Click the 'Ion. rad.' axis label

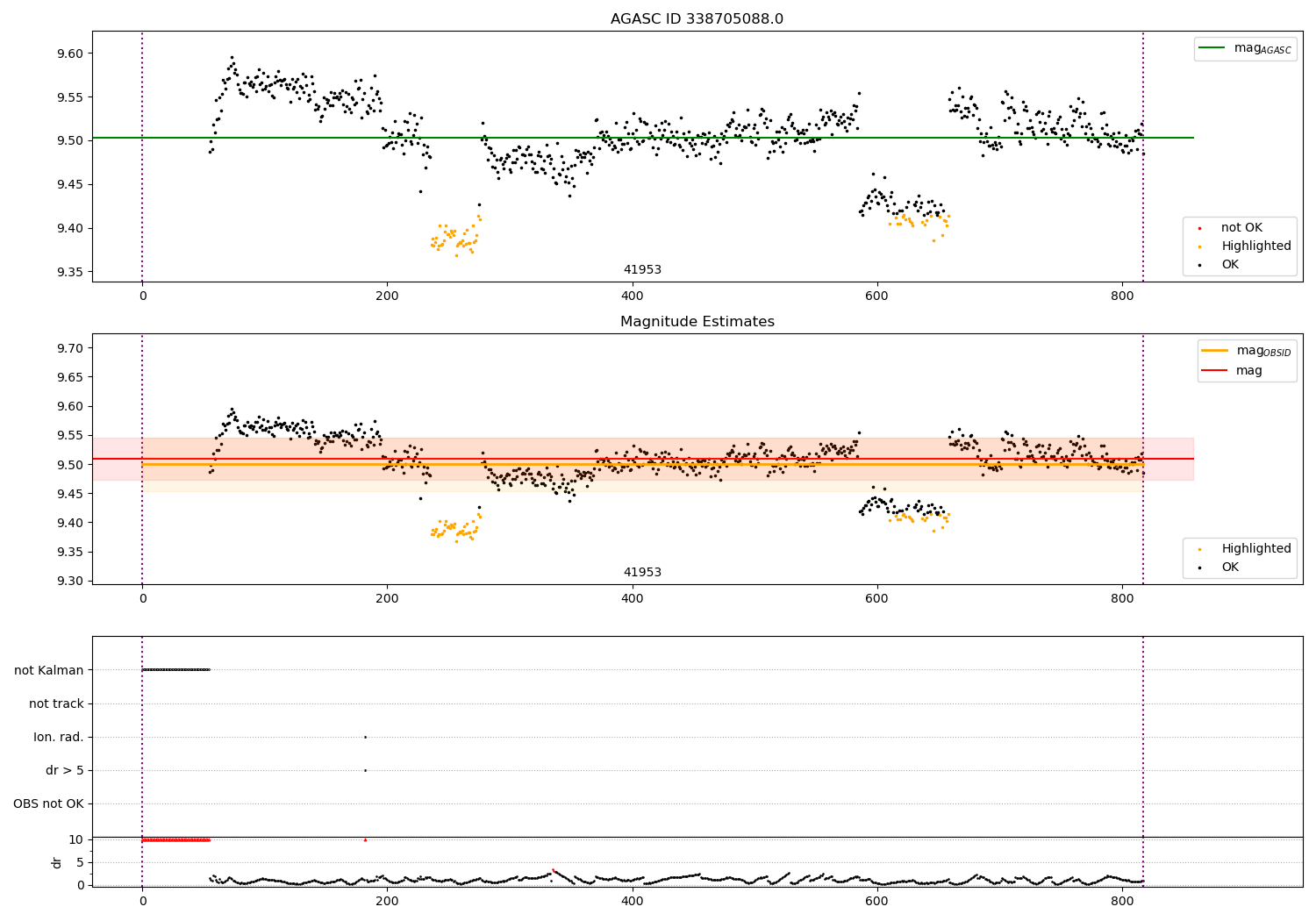coord(59,738)
